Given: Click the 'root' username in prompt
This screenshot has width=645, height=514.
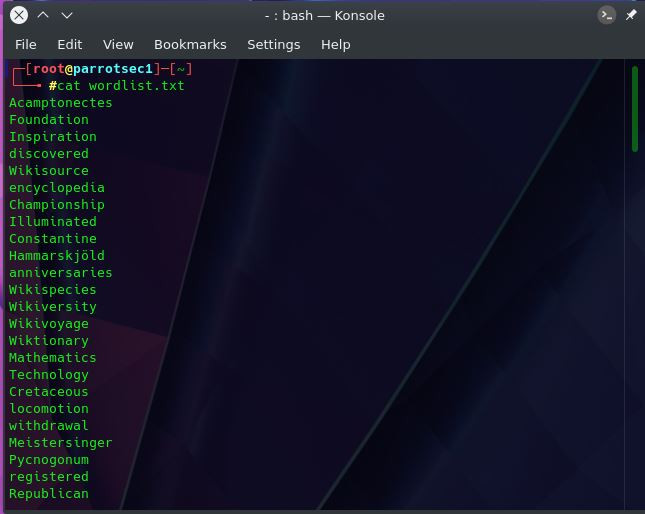Looking at the screenshot, I should 49,69.
